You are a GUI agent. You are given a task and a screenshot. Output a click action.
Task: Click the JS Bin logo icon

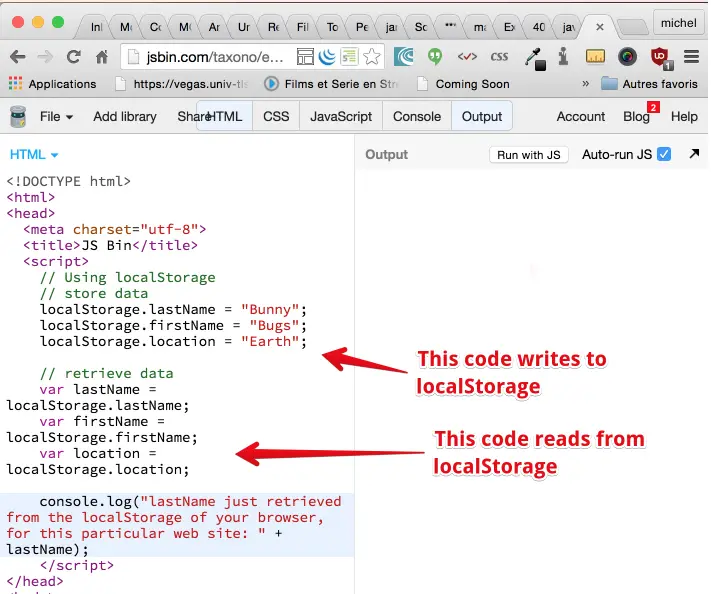tap(17, 116)
